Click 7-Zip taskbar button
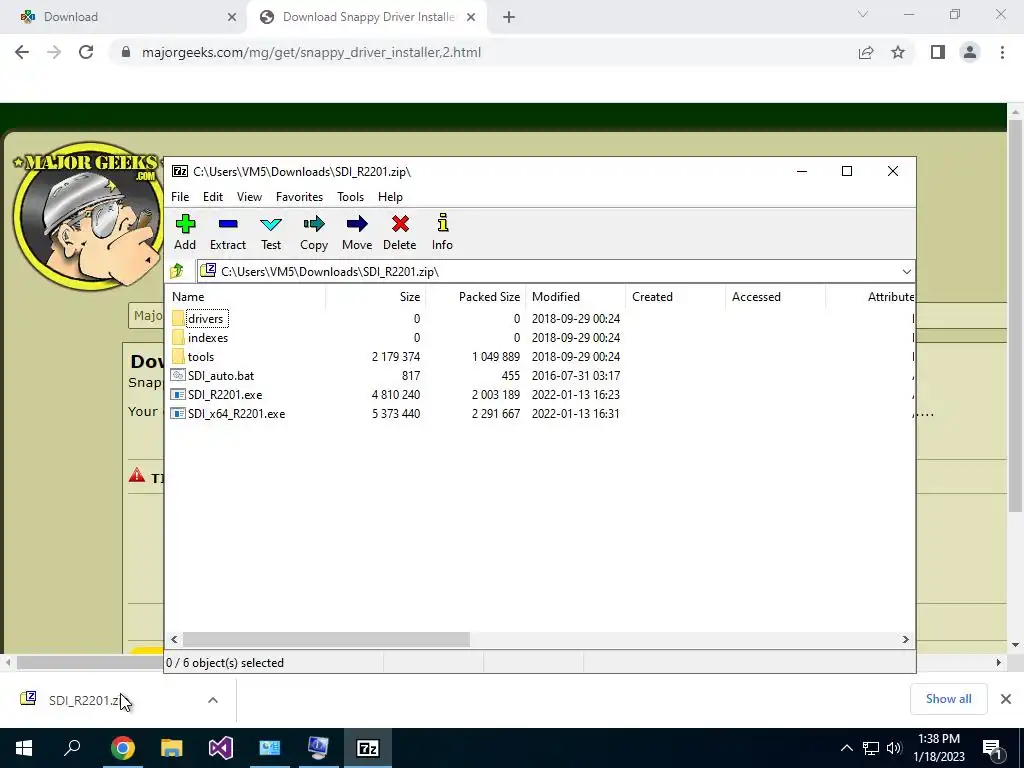Screen dimensions: 1024x768 tap(368, 748)
